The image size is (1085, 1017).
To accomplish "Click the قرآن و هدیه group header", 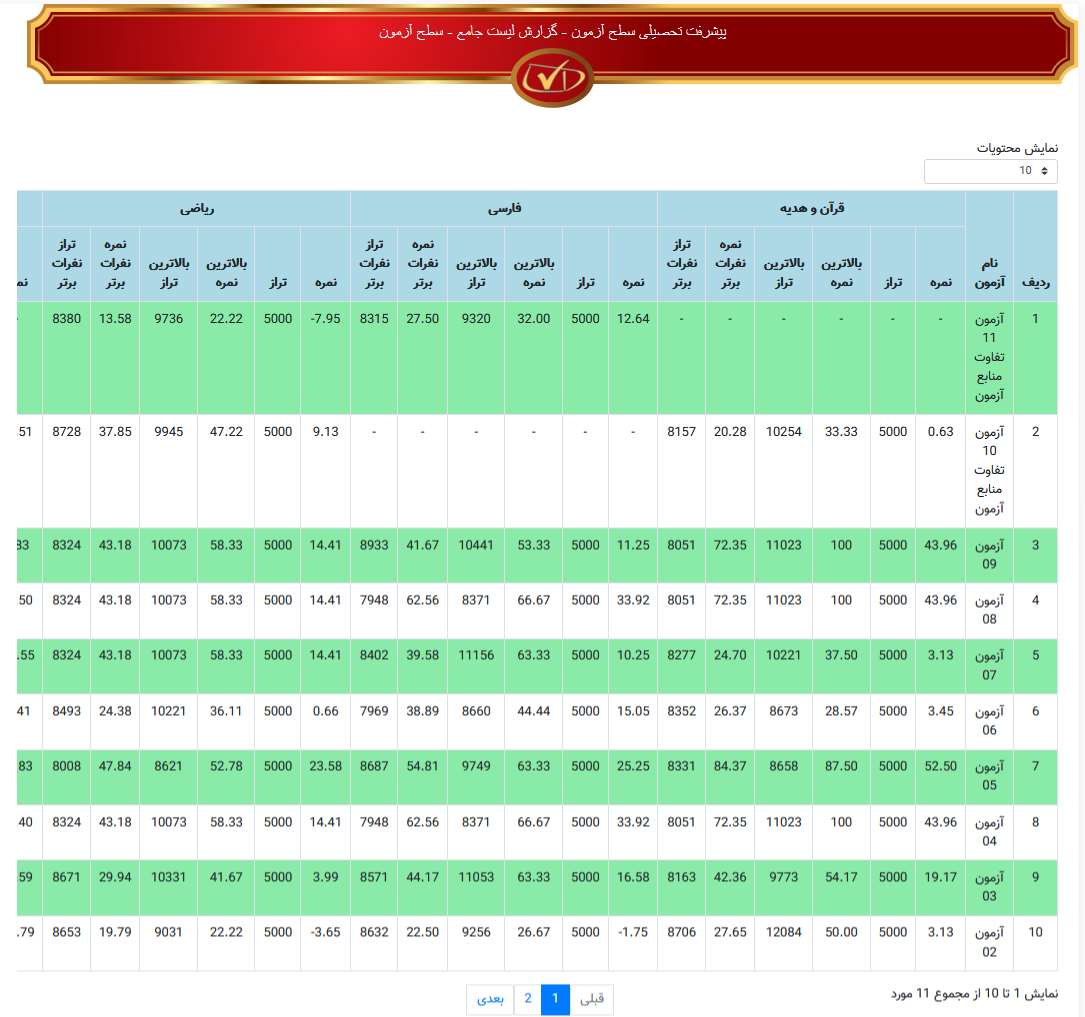I will pyautogui.click(x=812, y=208).
